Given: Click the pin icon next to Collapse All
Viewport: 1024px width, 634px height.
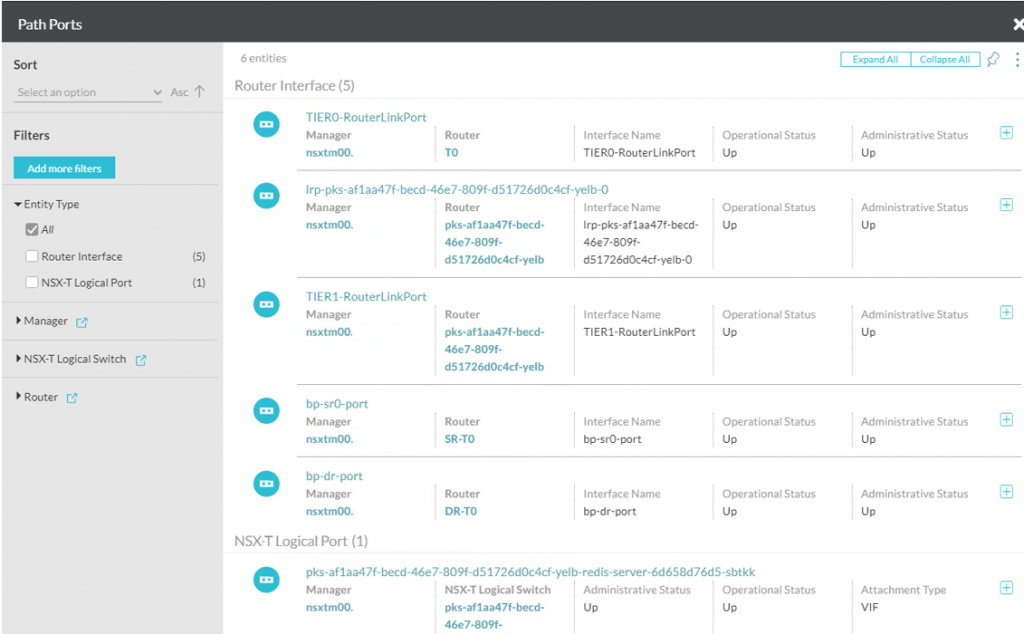Looking at the screenshot, I should coord(992,60).
